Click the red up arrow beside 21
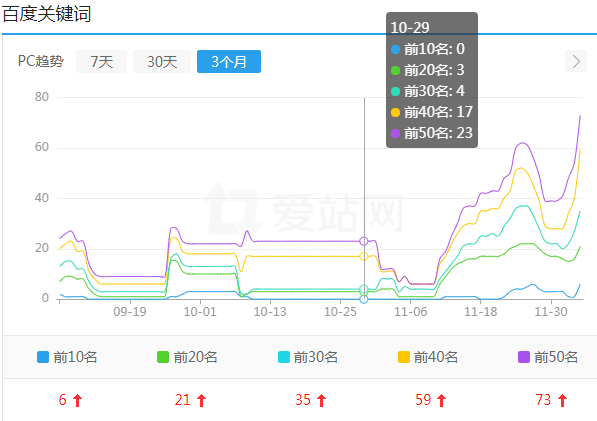Screen dimensions: 597x421 point(201,400)
